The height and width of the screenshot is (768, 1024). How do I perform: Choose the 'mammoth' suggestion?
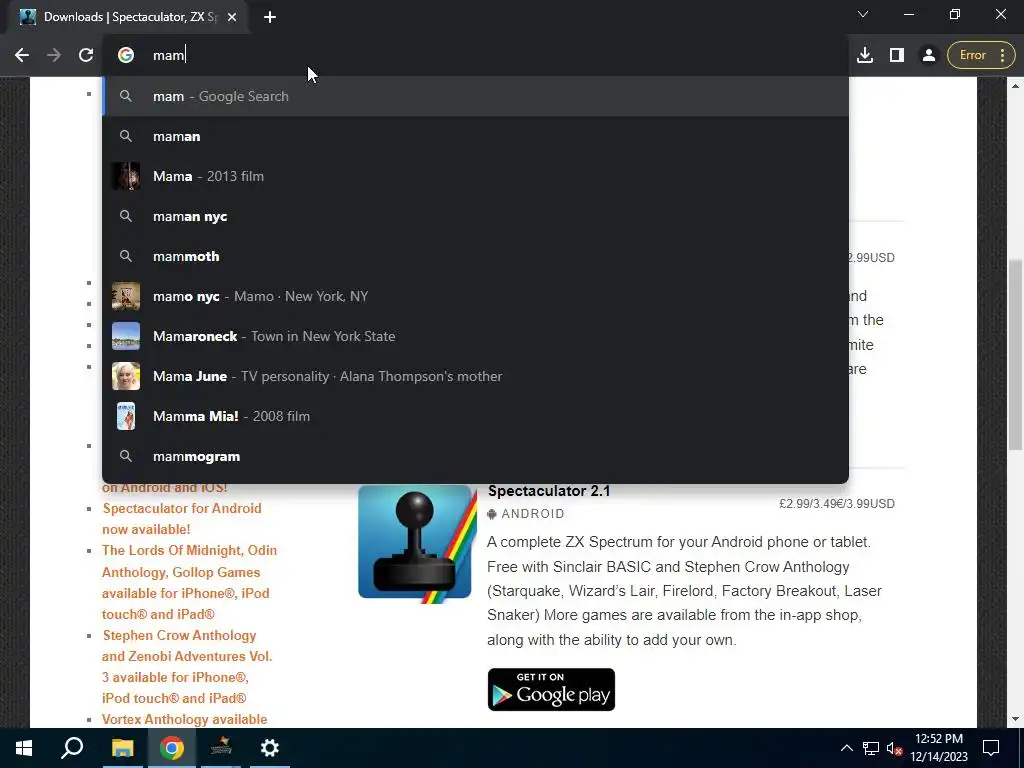pos(475,256)
